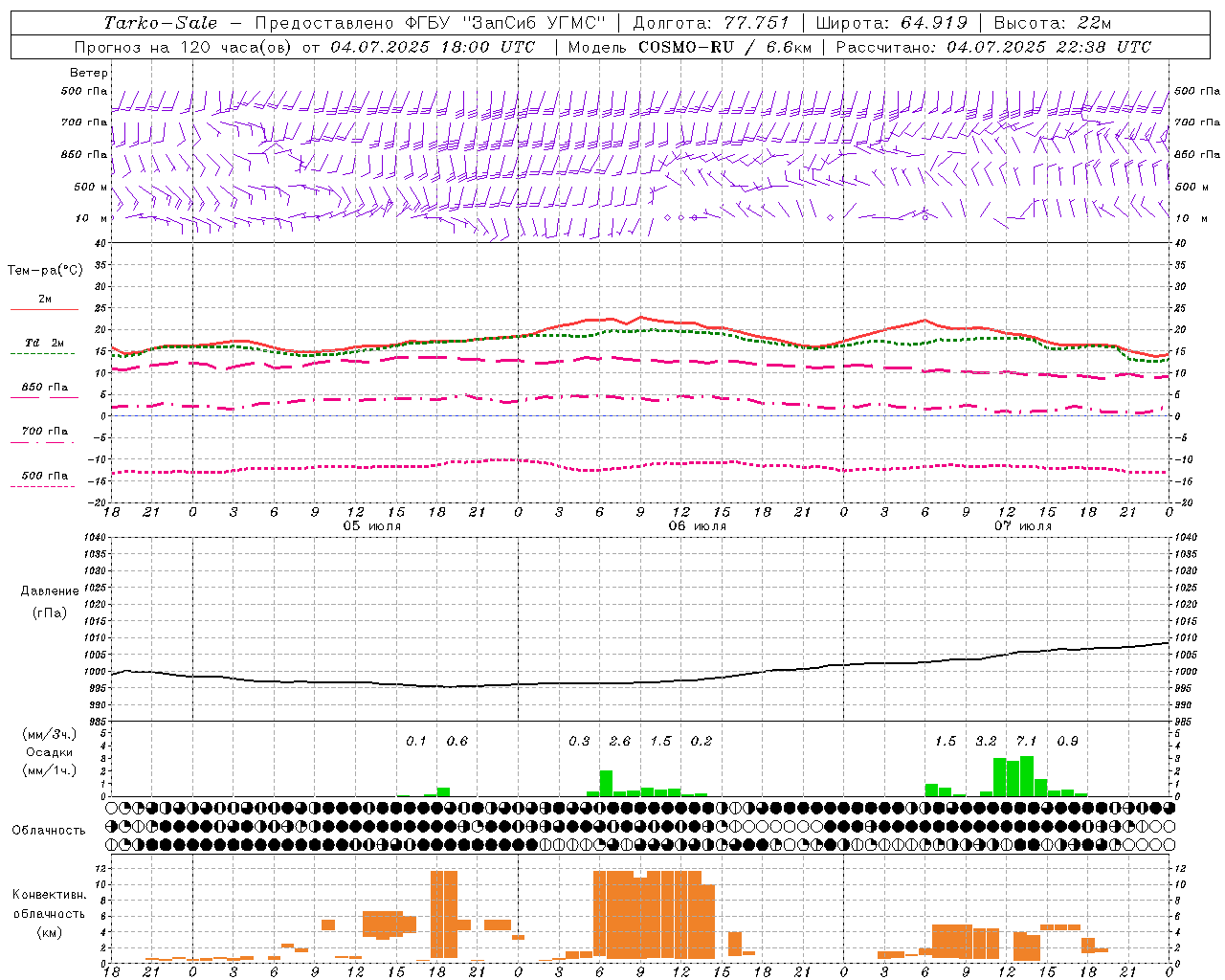This screenshot has width=1225, height=980.
Task: Click the 500 м wind level label on left
Action: point(92,187)
